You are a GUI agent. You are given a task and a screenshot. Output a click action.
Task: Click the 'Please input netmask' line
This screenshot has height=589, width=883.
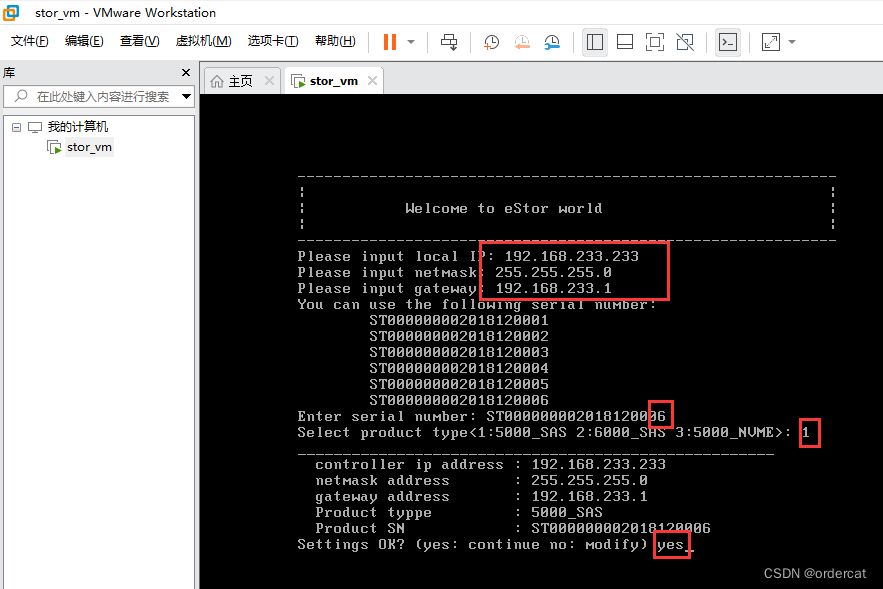[454, 273]
